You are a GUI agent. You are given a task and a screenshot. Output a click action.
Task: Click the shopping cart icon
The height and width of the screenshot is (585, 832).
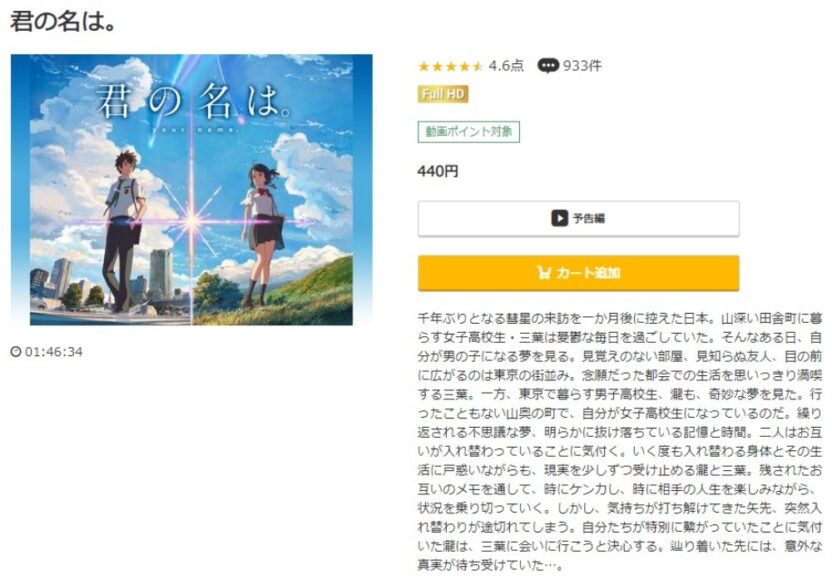[x=544, y=273]
